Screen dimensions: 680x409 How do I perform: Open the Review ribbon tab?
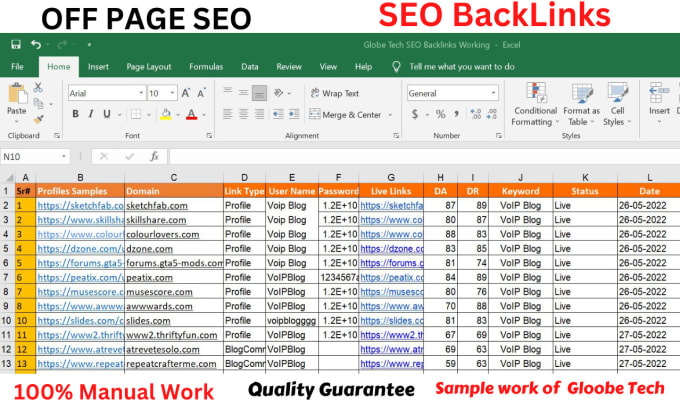coord(289,67)
